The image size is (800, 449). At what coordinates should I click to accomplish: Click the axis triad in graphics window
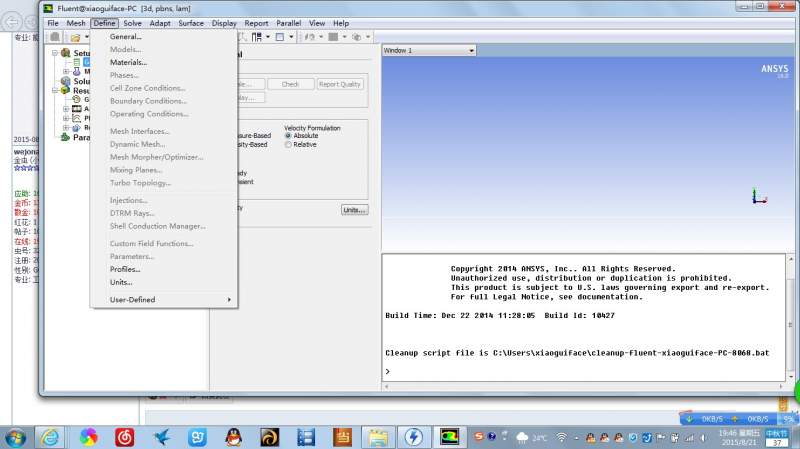(x=759, y=196)
